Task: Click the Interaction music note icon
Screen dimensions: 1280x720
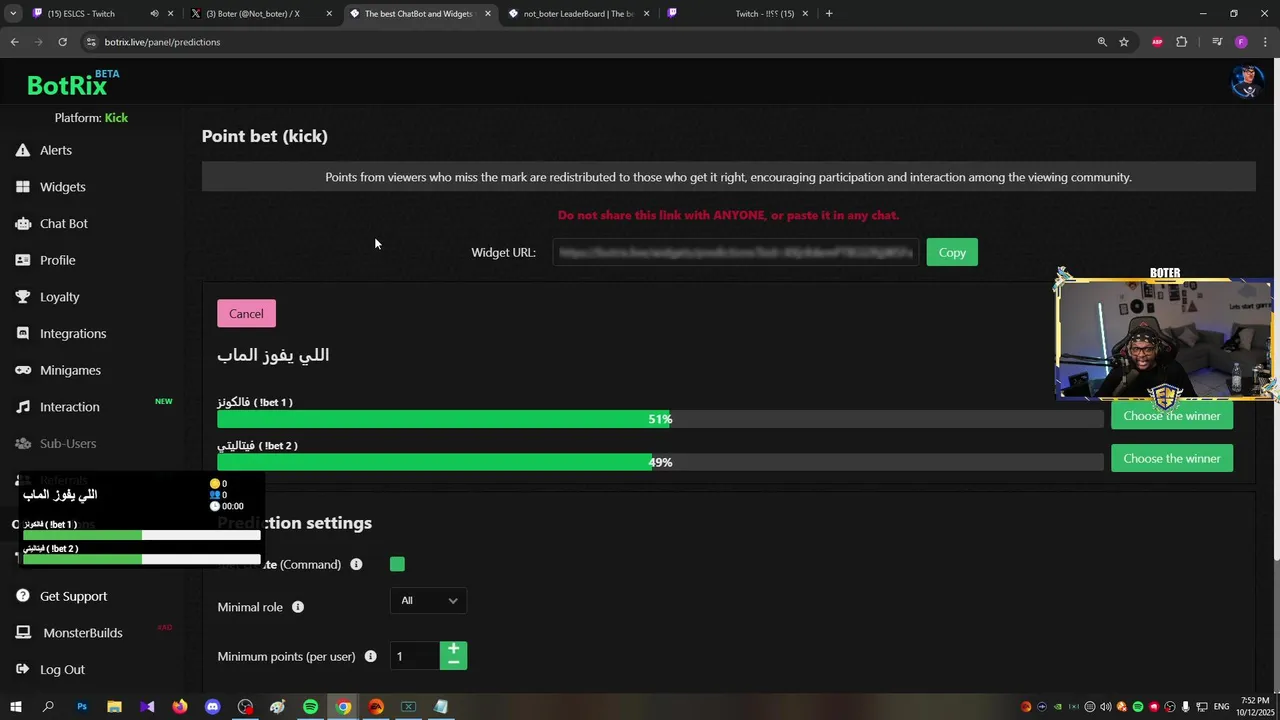Action: (22, 407)
